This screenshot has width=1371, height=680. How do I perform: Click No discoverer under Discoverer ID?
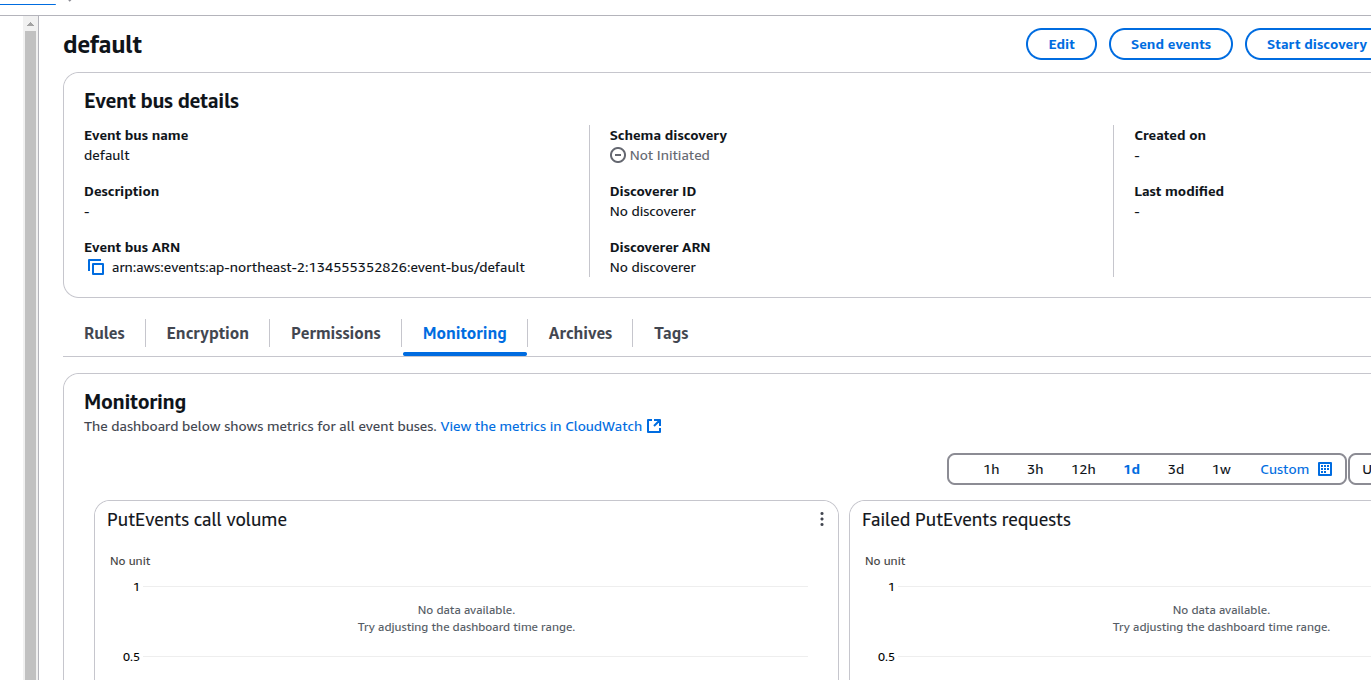click(652, 211)
